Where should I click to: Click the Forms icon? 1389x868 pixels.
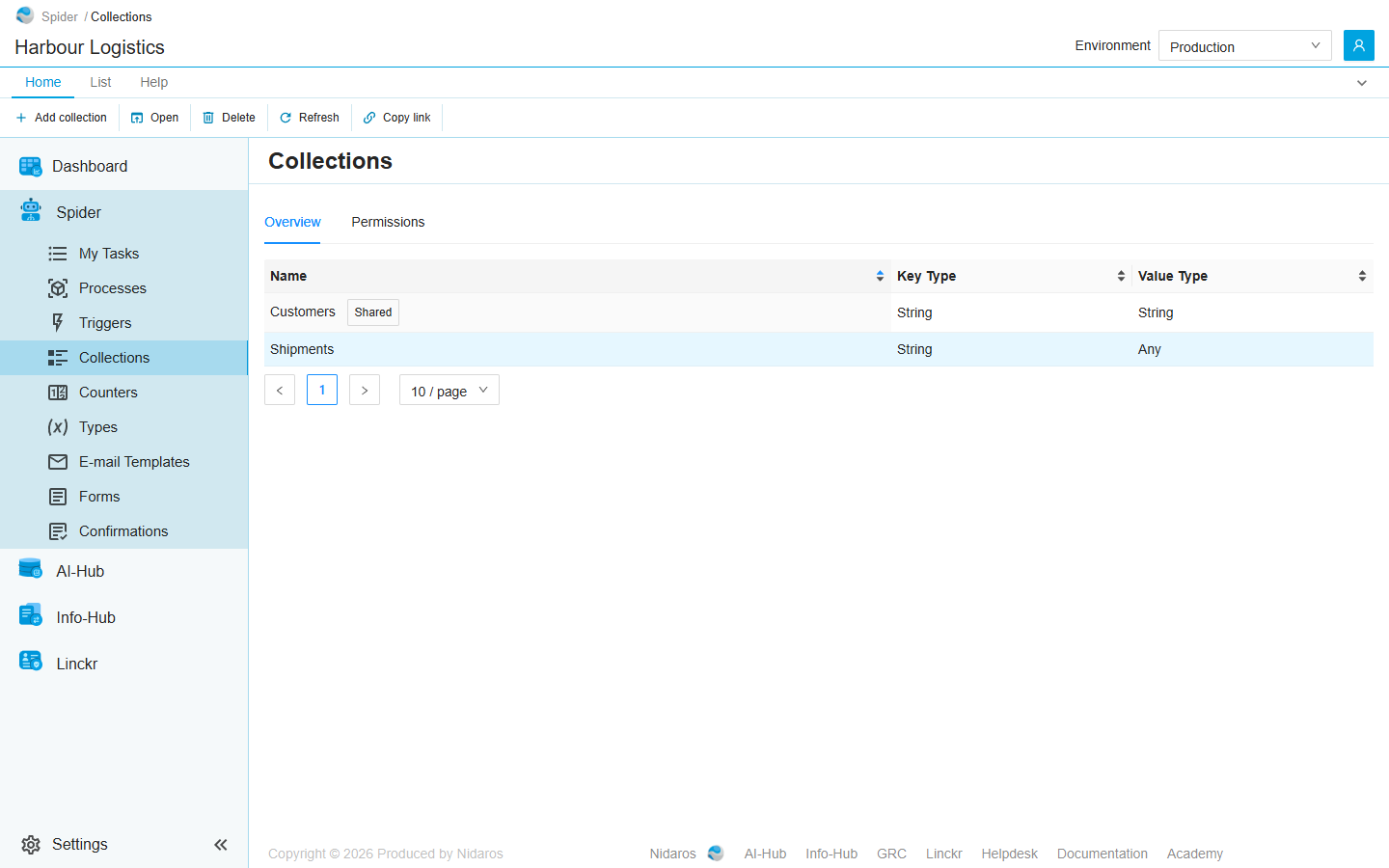[x=58, y=497]
